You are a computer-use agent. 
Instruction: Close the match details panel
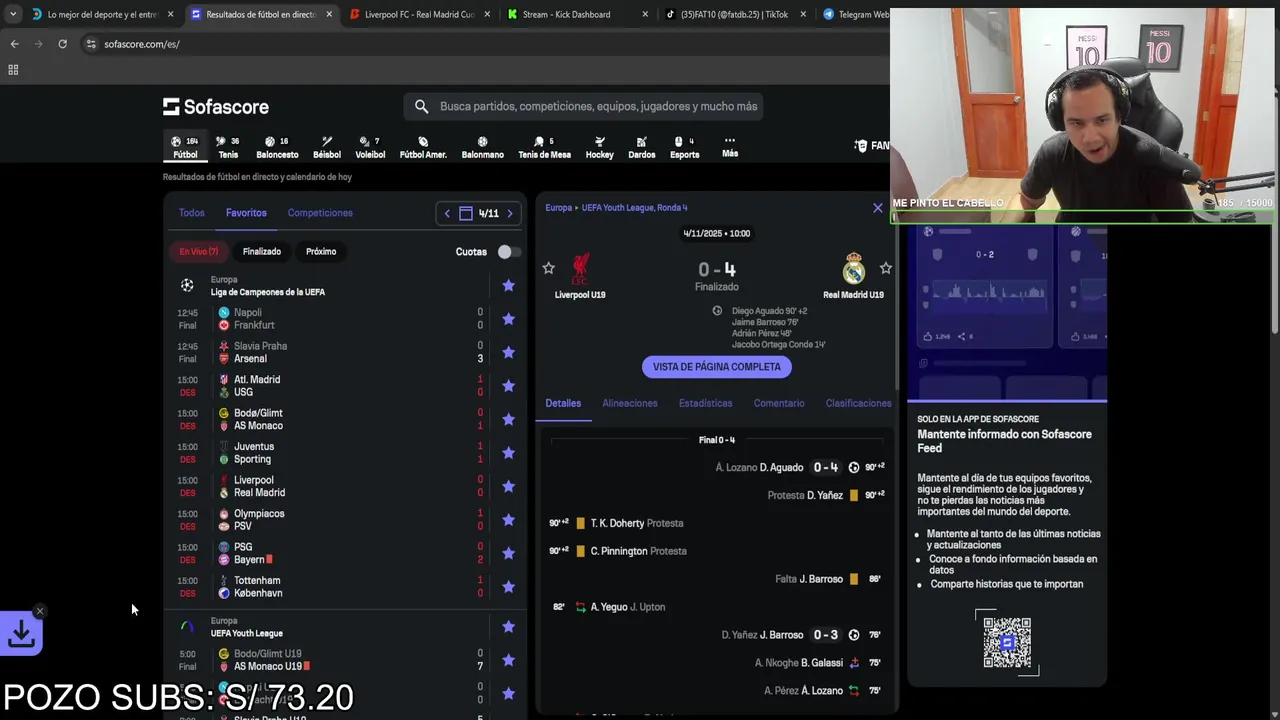(x=878, y=208)
